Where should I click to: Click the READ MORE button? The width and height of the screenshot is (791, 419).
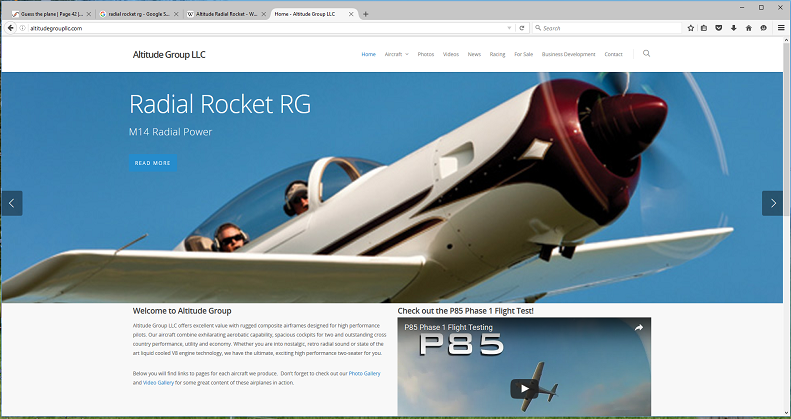[x=153, y=163]
